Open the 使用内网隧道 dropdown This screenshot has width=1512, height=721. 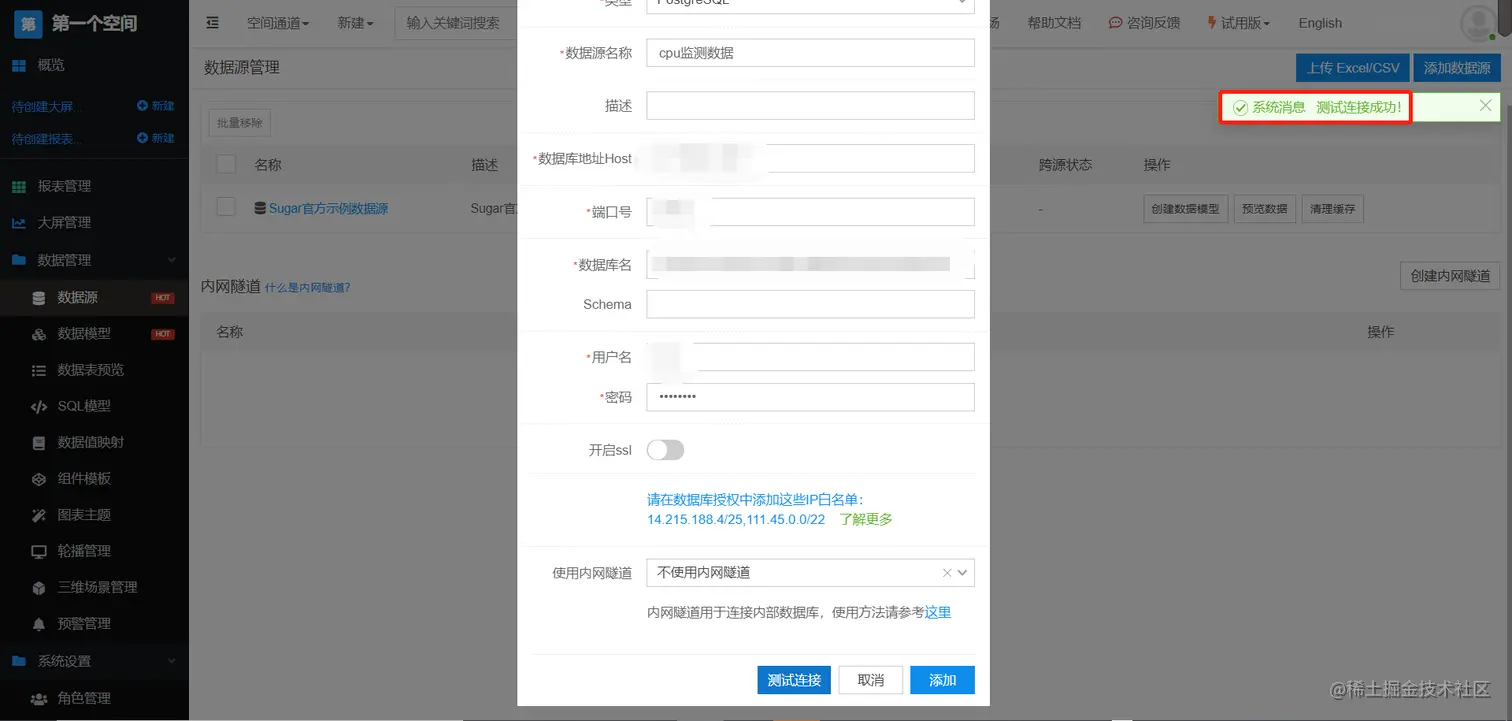coord(810,572)
